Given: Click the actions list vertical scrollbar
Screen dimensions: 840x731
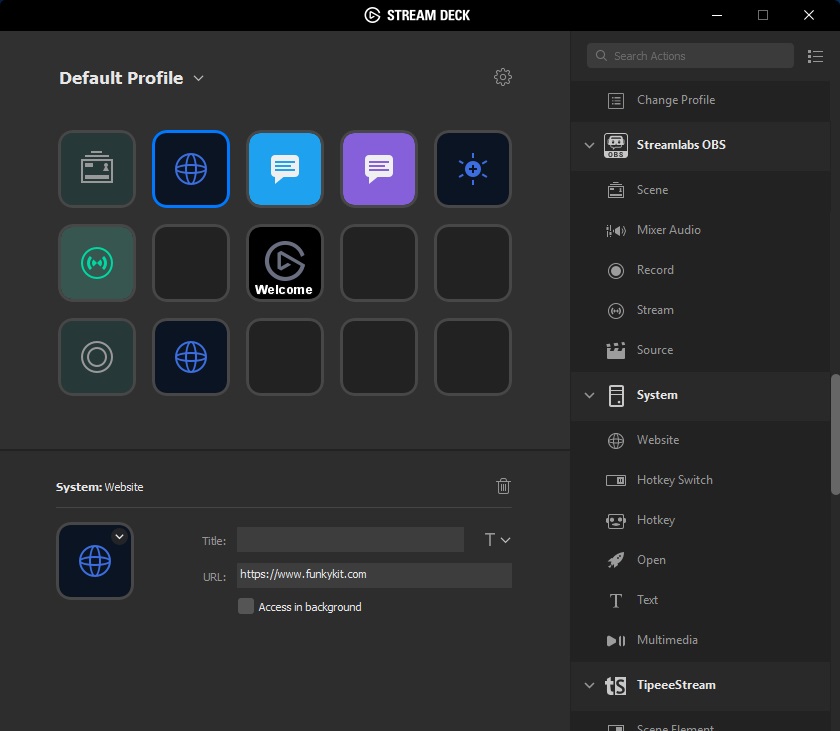Looking at the screenshot, I should coord(835,434).
